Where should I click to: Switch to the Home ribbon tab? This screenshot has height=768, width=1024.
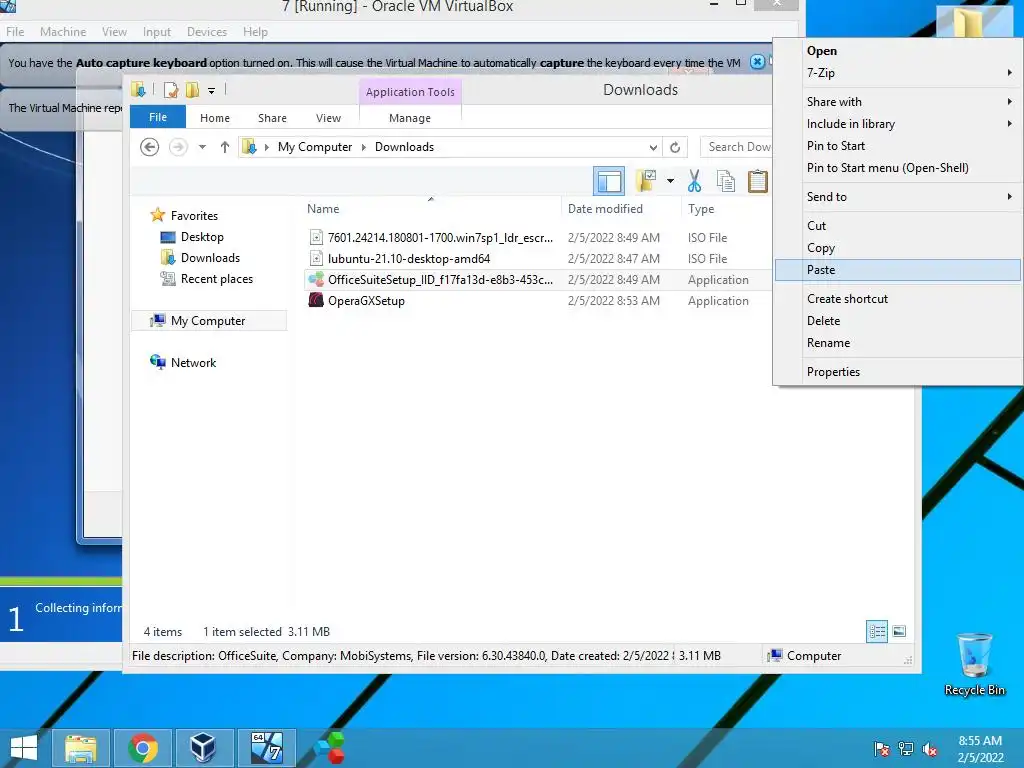pyautogui.click(x=215, y=118)
